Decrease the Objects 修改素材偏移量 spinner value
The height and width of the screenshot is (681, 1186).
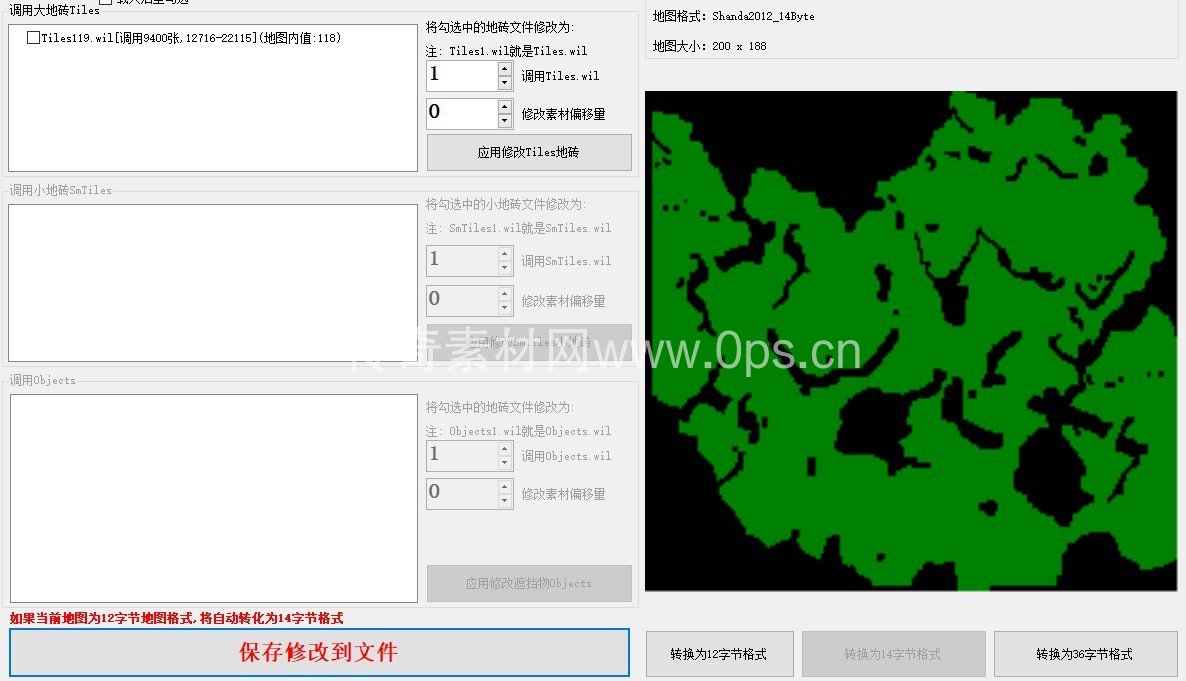(505, 500)
